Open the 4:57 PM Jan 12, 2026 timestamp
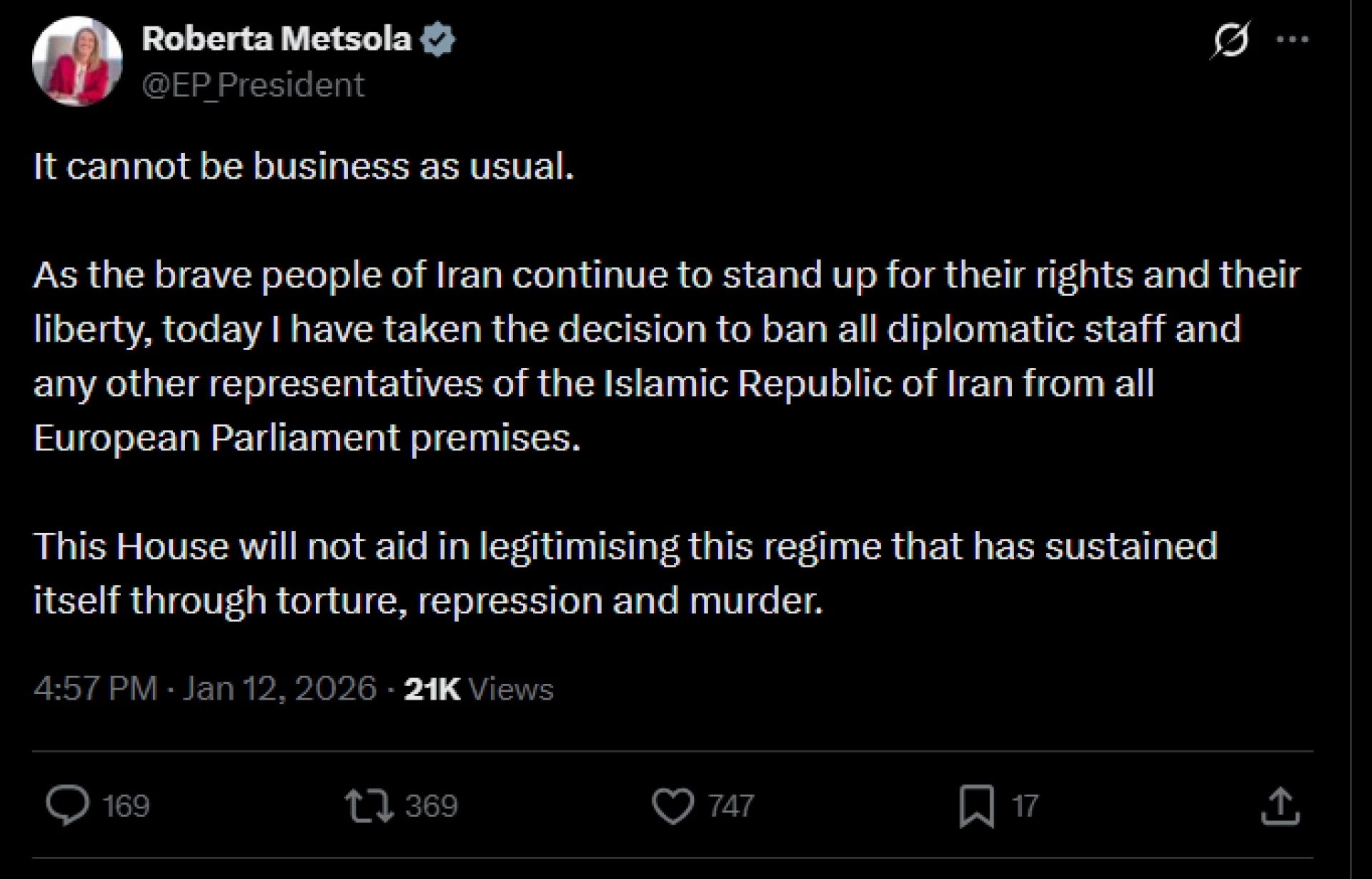1372x879 pixels. click(204, 689)
